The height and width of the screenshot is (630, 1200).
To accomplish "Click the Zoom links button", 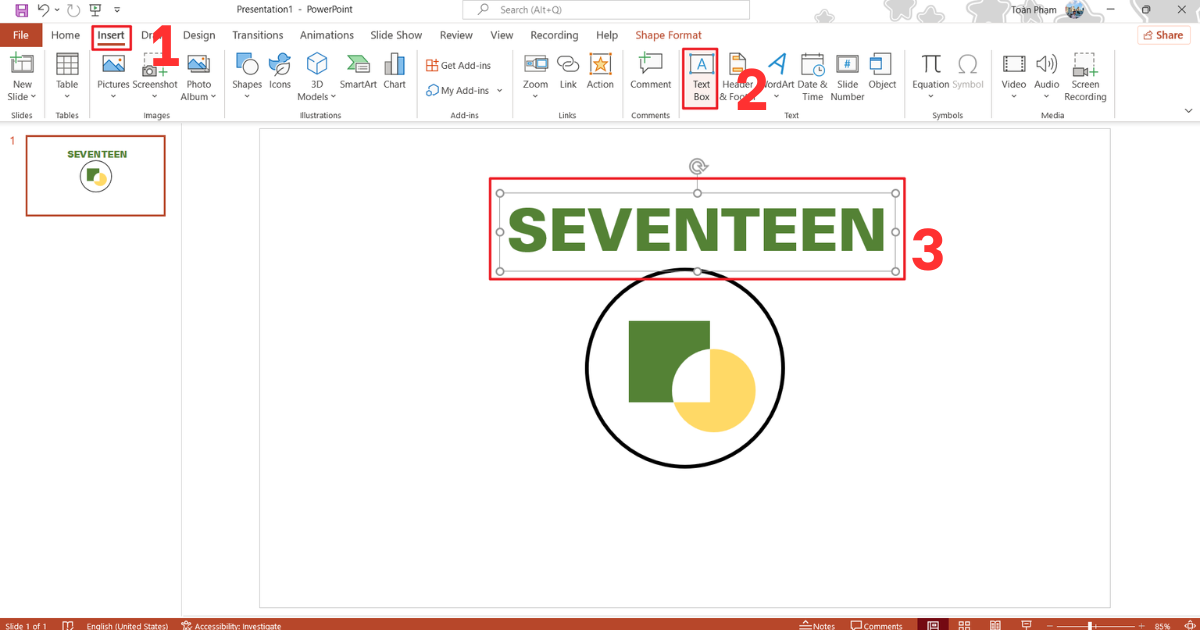I will [x=536, y=76].
